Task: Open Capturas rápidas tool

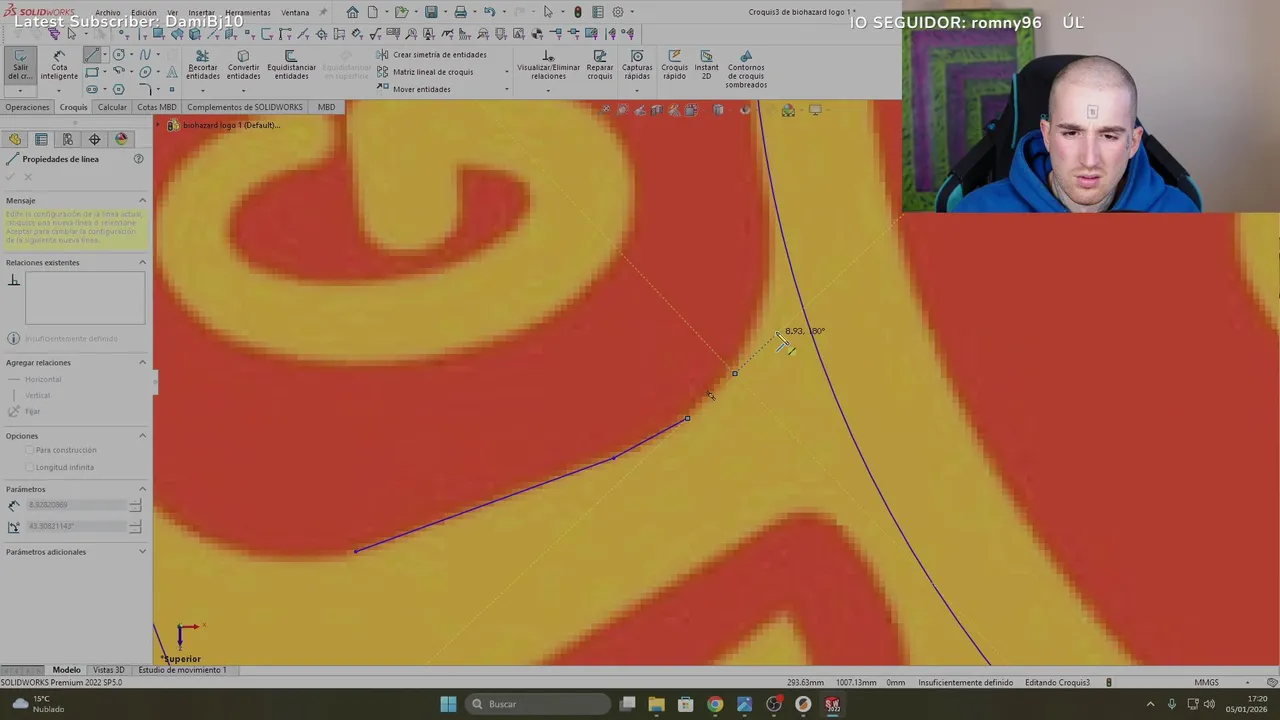Action: (x=637, y=66)
